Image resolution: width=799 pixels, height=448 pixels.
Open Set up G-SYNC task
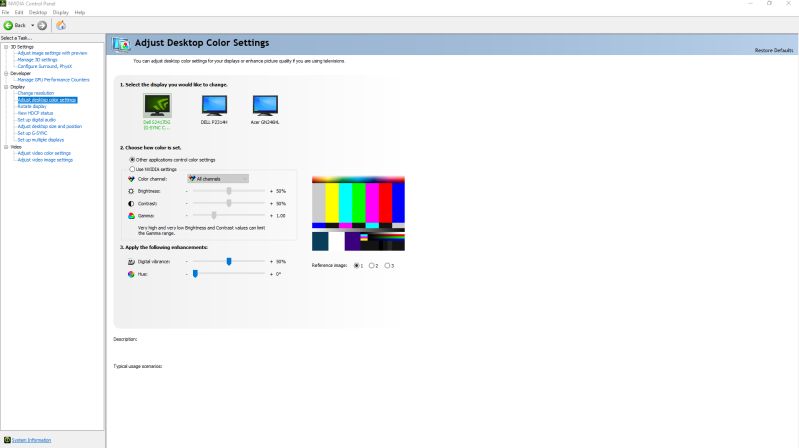pyautogui.click(x=33, y=133)
